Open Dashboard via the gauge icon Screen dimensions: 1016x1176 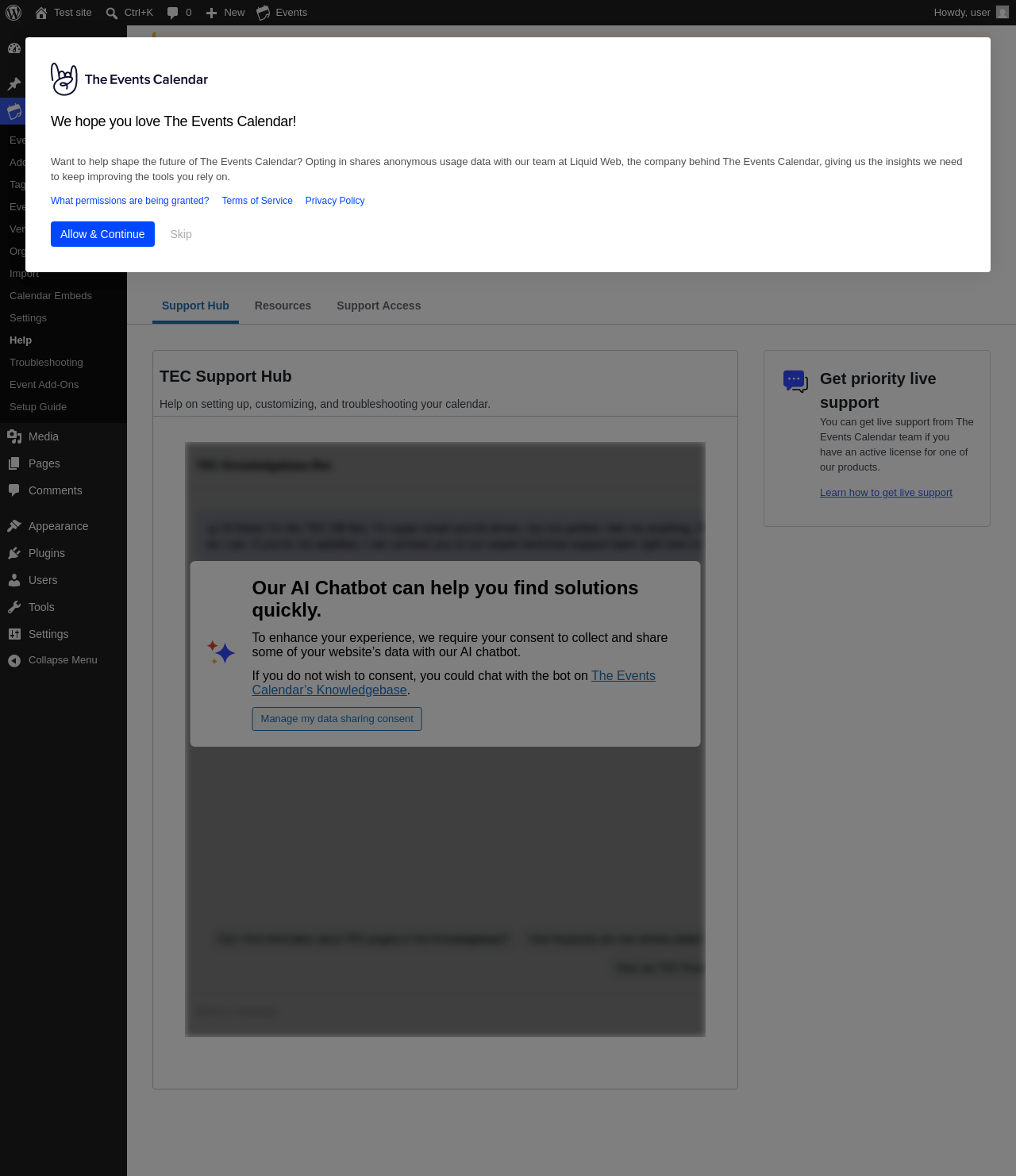(14, 48)
